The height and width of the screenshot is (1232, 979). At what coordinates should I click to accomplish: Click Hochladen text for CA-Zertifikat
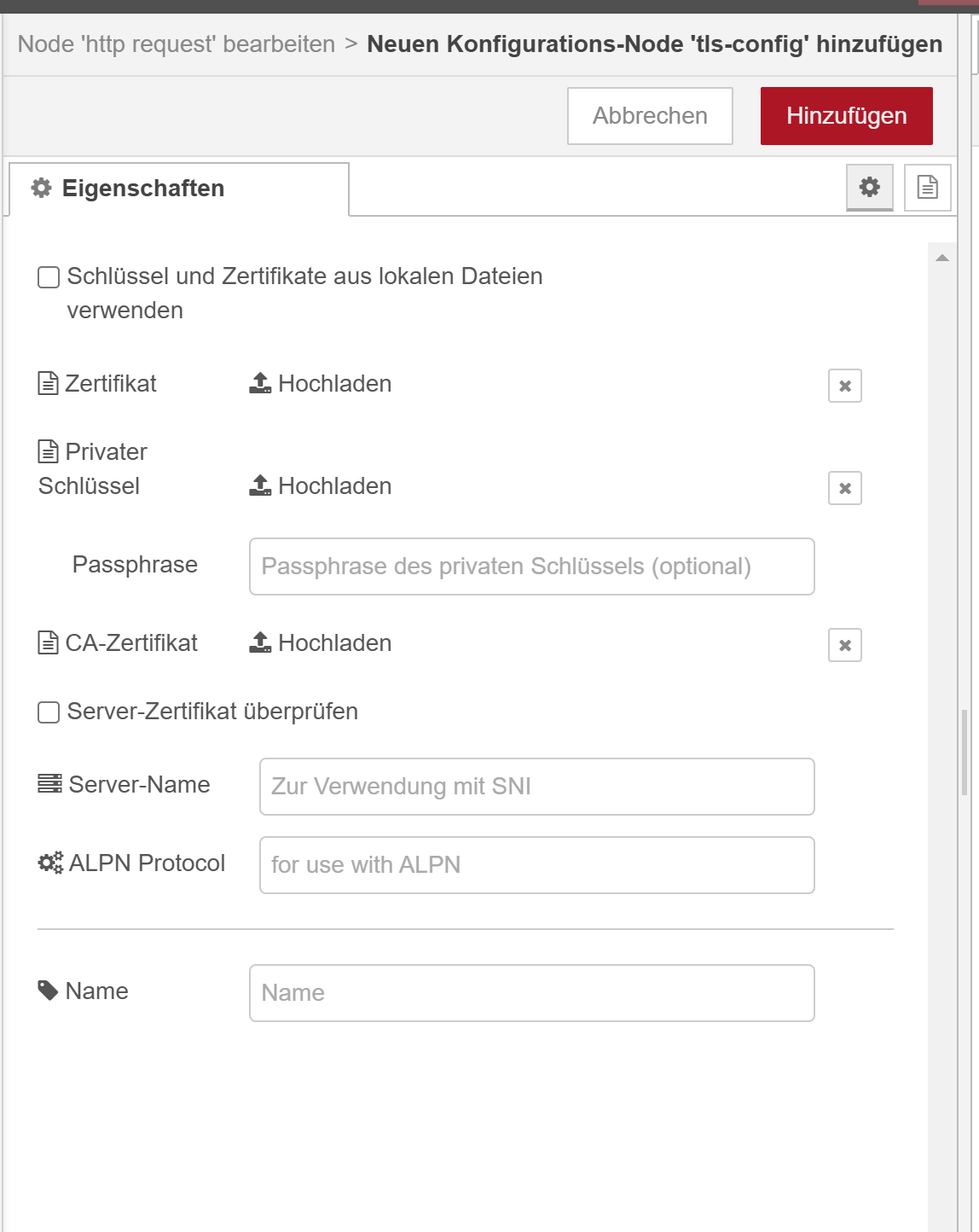tap(334, 643)
